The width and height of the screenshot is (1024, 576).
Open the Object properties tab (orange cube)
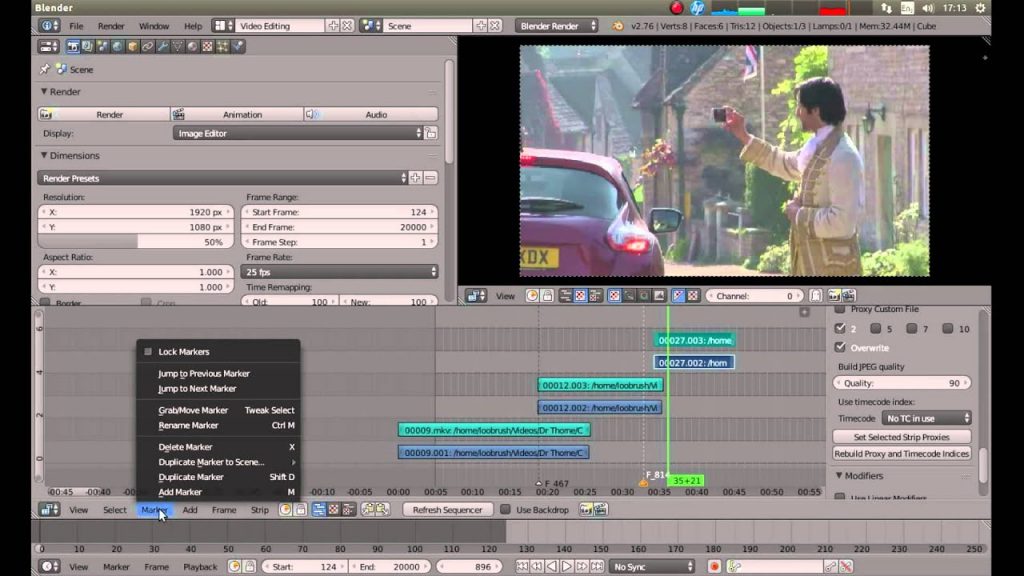[x=133, y=46]
